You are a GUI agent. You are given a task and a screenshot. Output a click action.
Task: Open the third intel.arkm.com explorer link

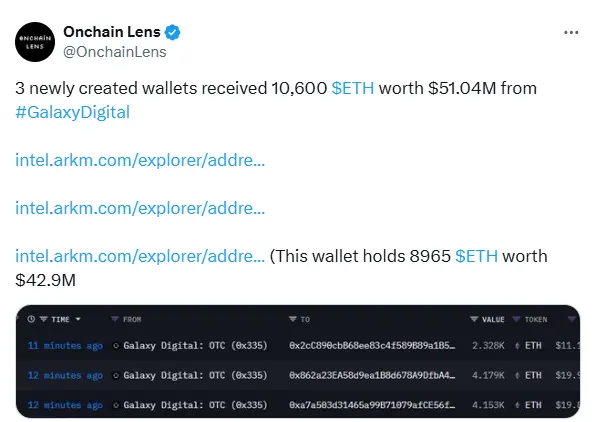coord(140,256)
